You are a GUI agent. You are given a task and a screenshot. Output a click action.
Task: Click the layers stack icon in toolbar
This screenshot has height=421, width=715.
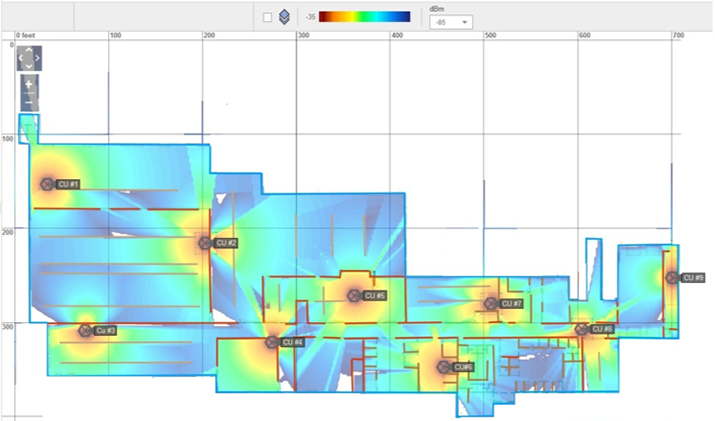click(x=285, y=17)
